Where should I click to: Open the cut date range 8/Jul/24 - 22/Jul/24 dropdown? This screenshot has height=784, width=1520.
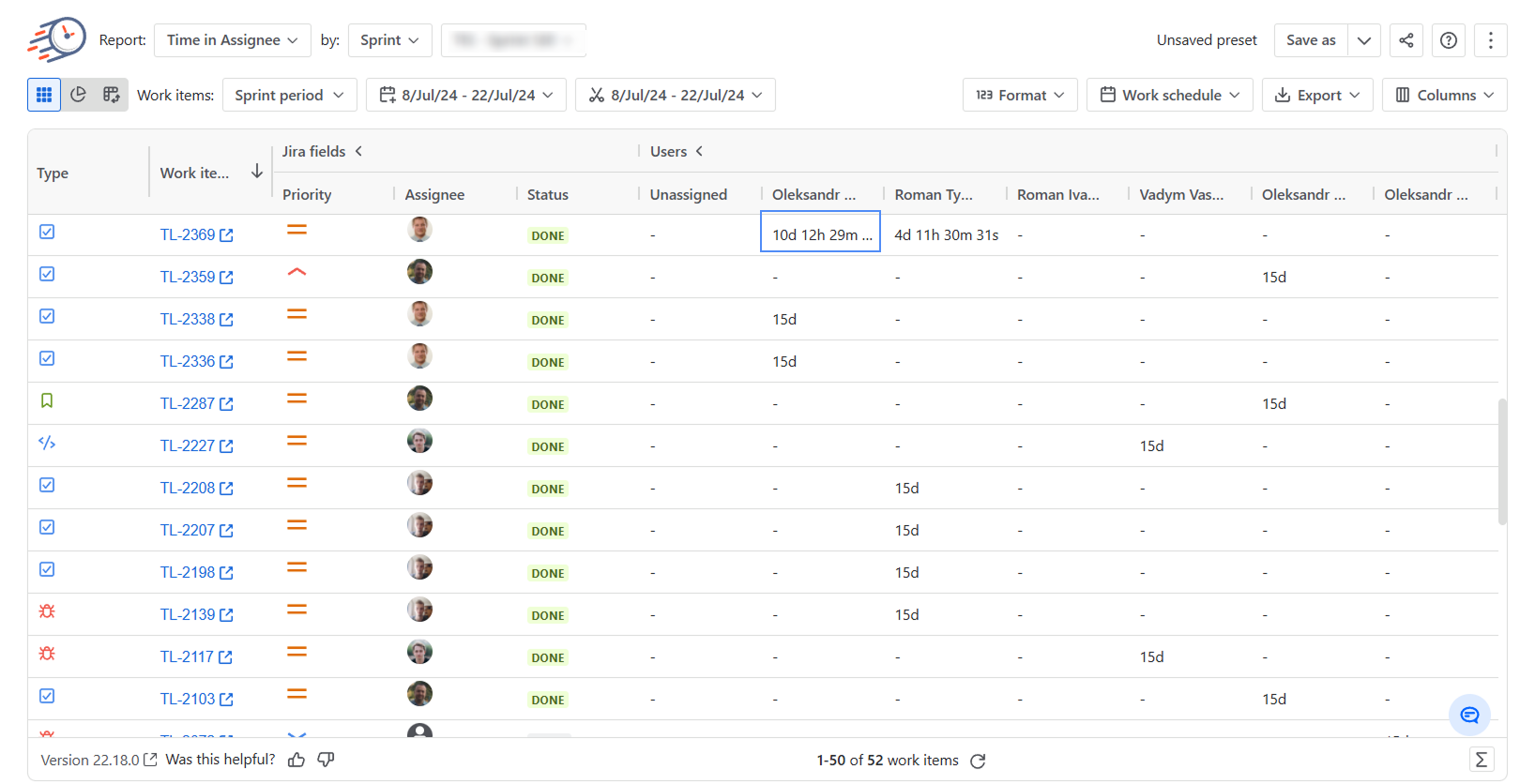tap(676, 95)
